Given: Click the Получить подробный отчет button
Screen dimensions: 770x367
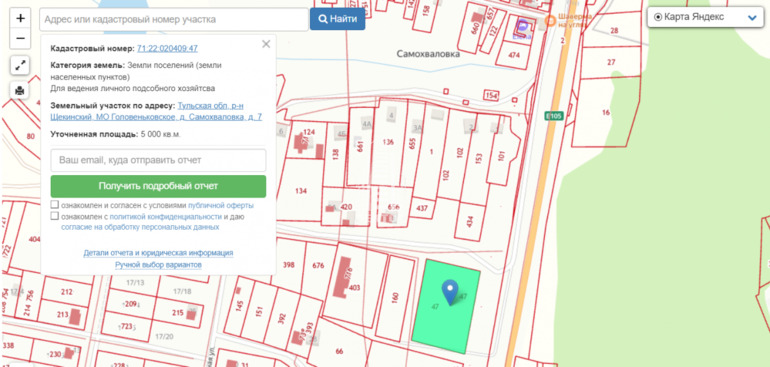Looking at the screenshot, I should [x=158, y=186].
